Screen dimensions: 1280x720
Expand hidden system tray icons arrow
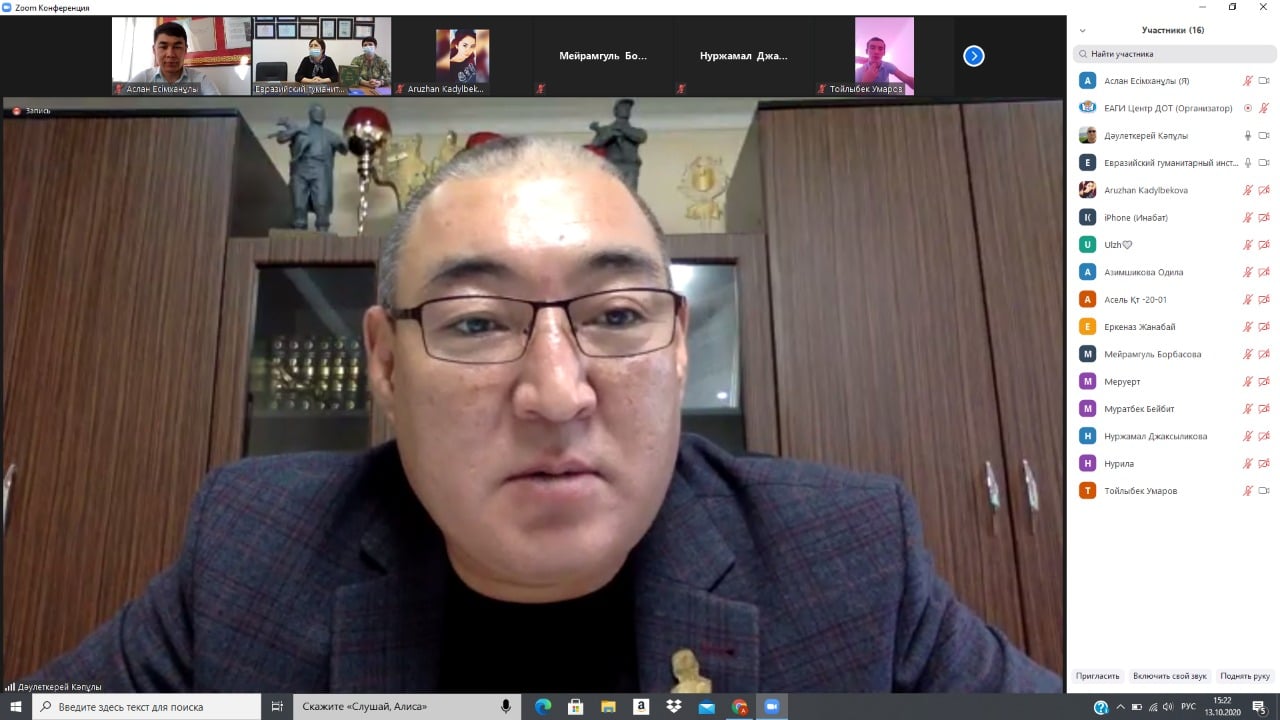pos(1120,707)
